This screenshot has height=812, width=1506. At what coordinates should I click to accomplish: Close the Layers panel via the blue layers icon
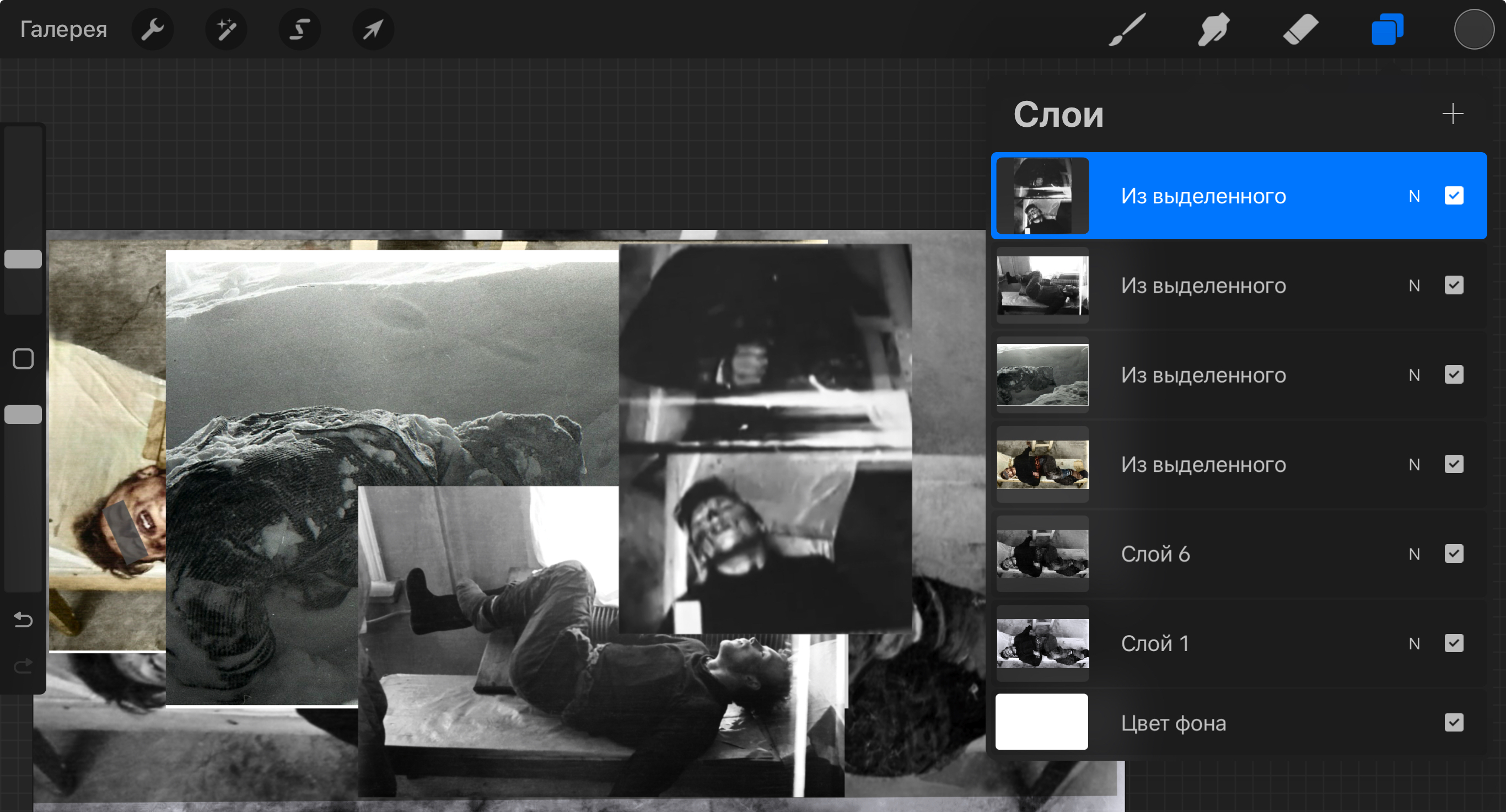tap(1387, 29)
